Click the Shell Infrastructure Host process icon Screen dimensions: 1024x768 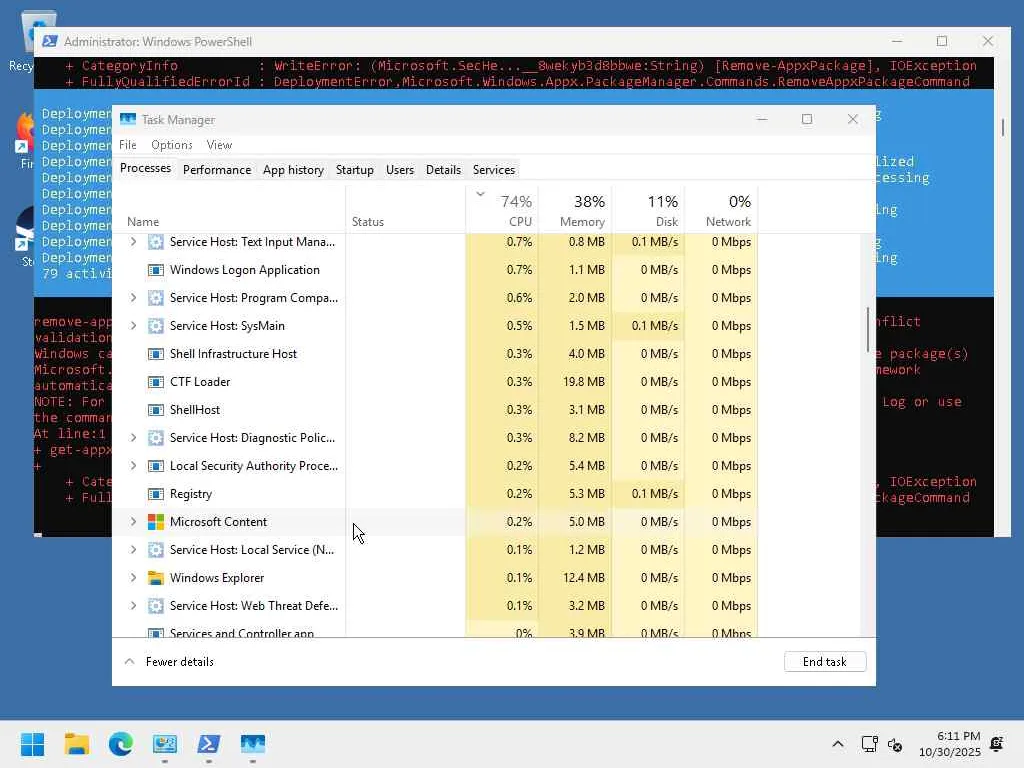[x=155, y=355]
